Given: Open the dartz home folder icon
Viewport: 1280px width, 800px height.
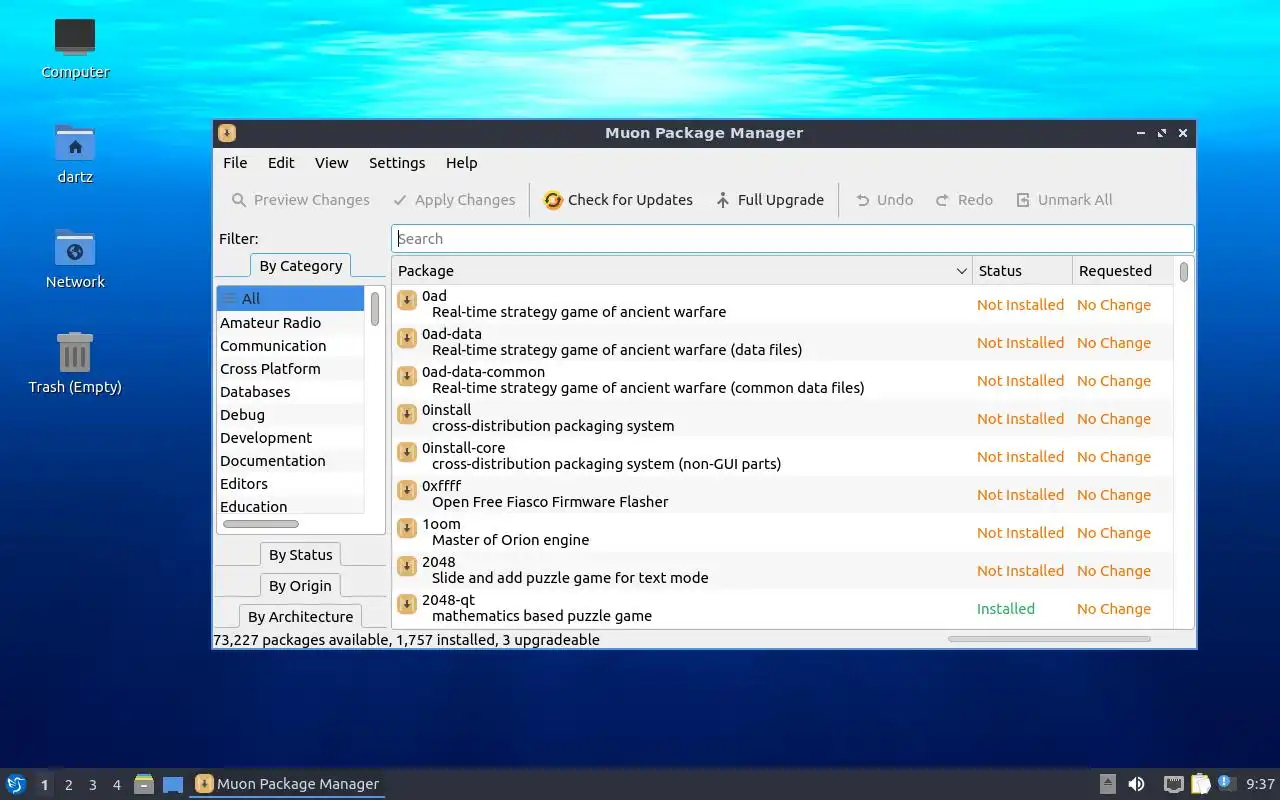Looking at the screenshot, I should [x=75, y=153].
